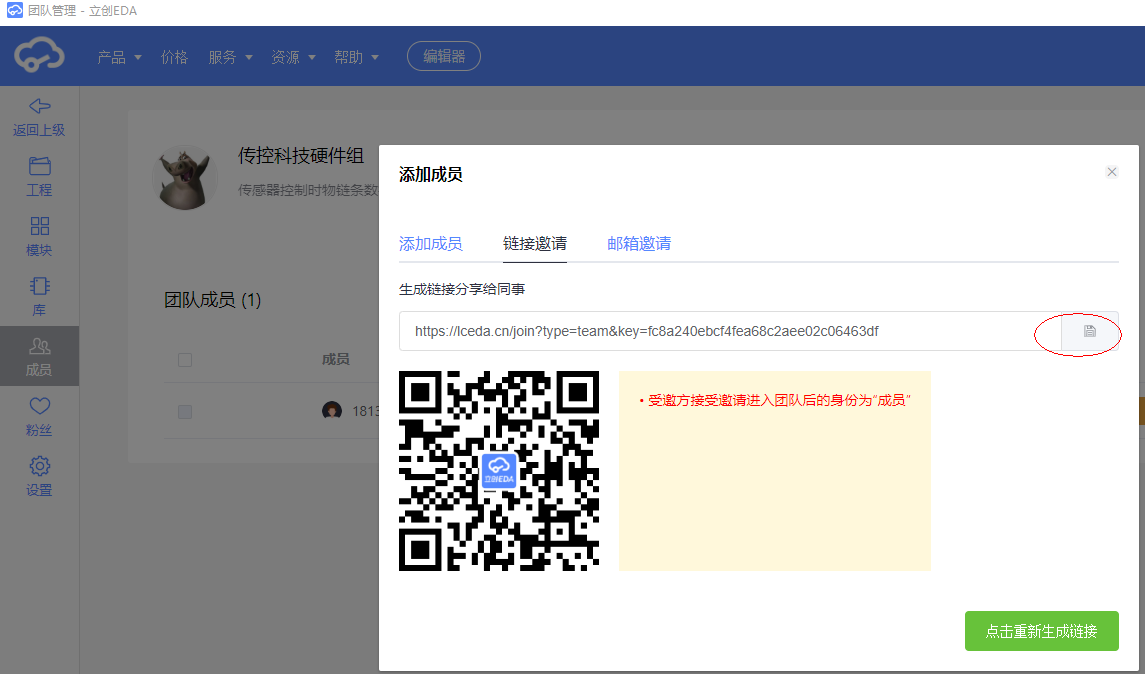The image size is (1145, 674).
Task: Open 工程 projects in the sidebar
Action: [x=39, y=177]
